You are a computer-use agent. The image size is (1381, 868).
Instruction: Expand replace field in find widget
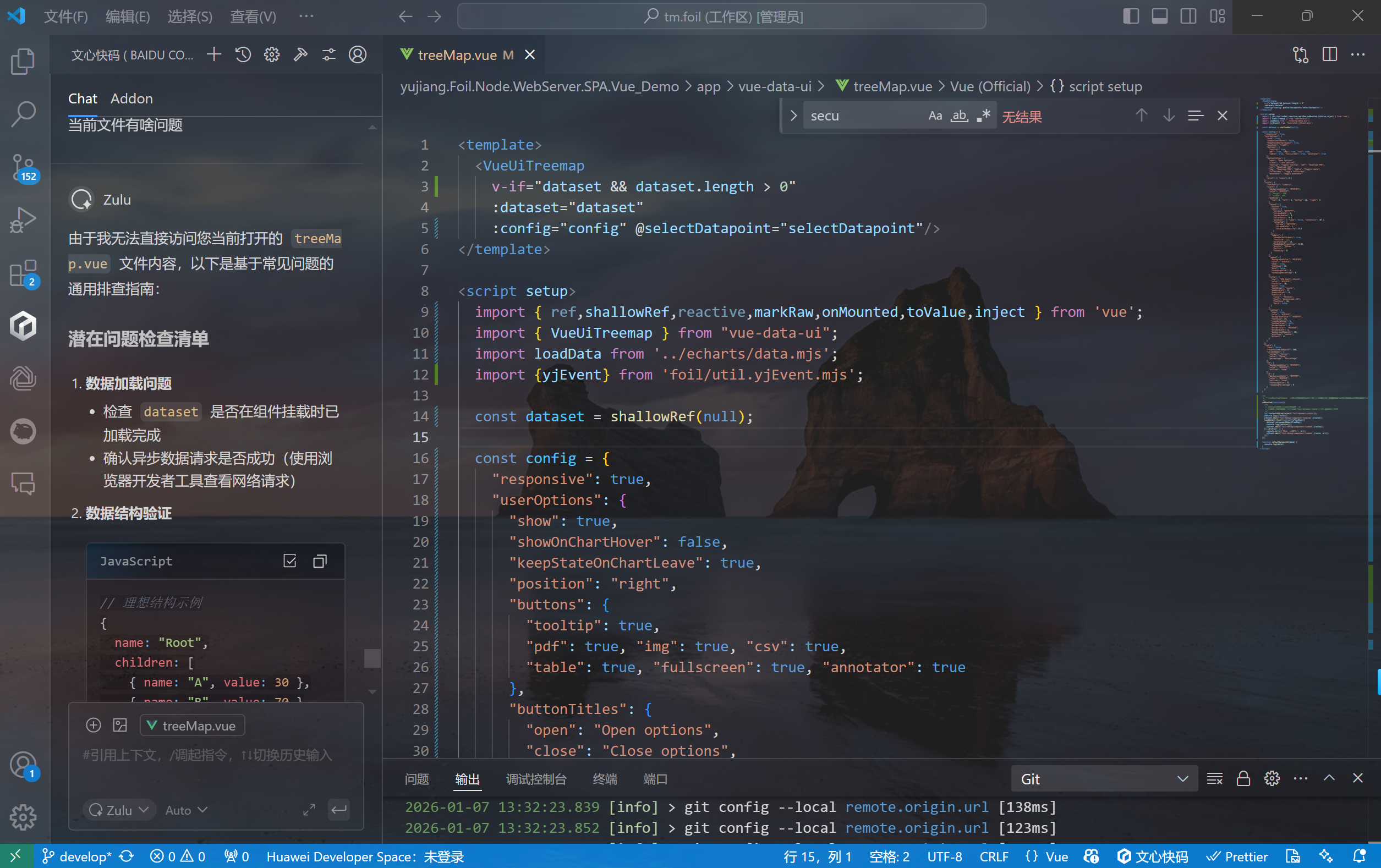[794, 116]
